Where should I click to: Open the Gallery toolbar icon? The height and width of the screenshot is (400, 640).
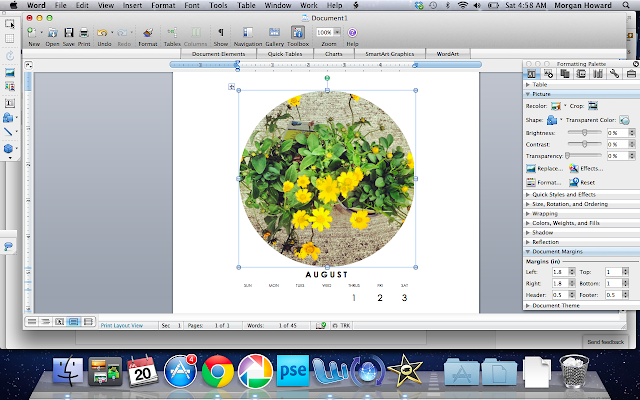click(x=274, y=33)
